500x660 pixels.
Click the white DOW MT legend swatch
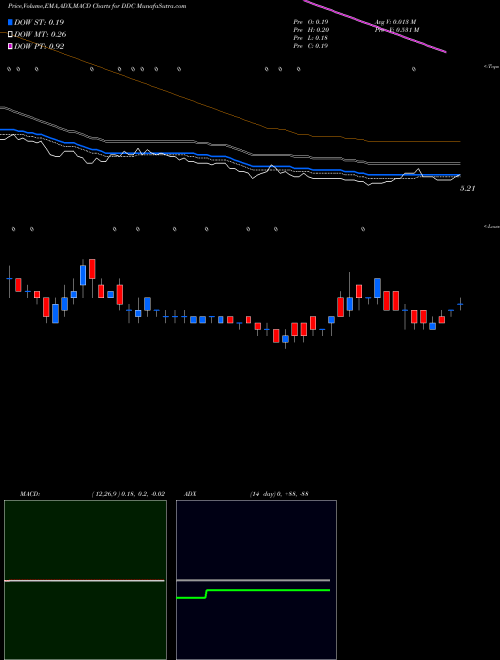click(x=10, y=34)
